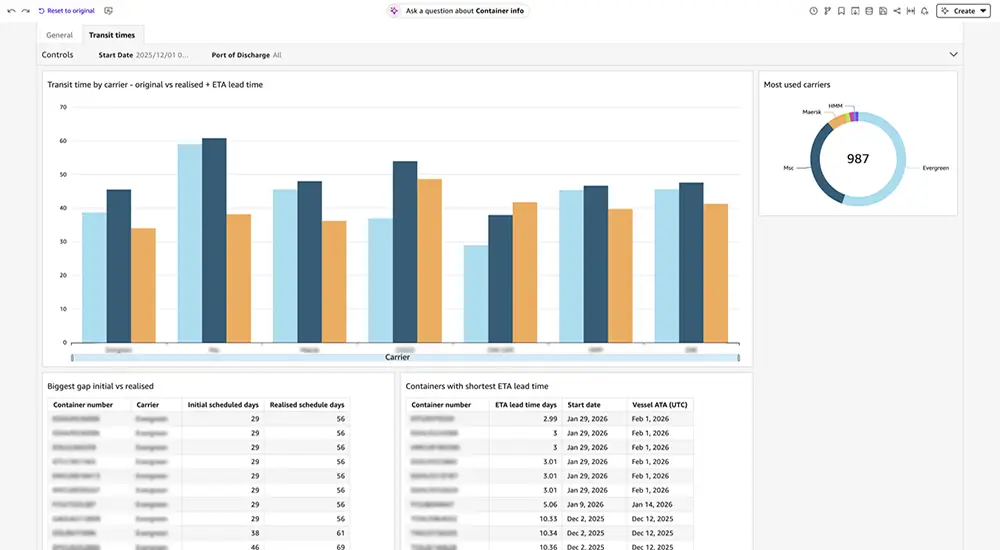Image resolution: width=1000 pixels, height=550 pixels.
Task: Click the redo arrow icon
Action: 25,11
